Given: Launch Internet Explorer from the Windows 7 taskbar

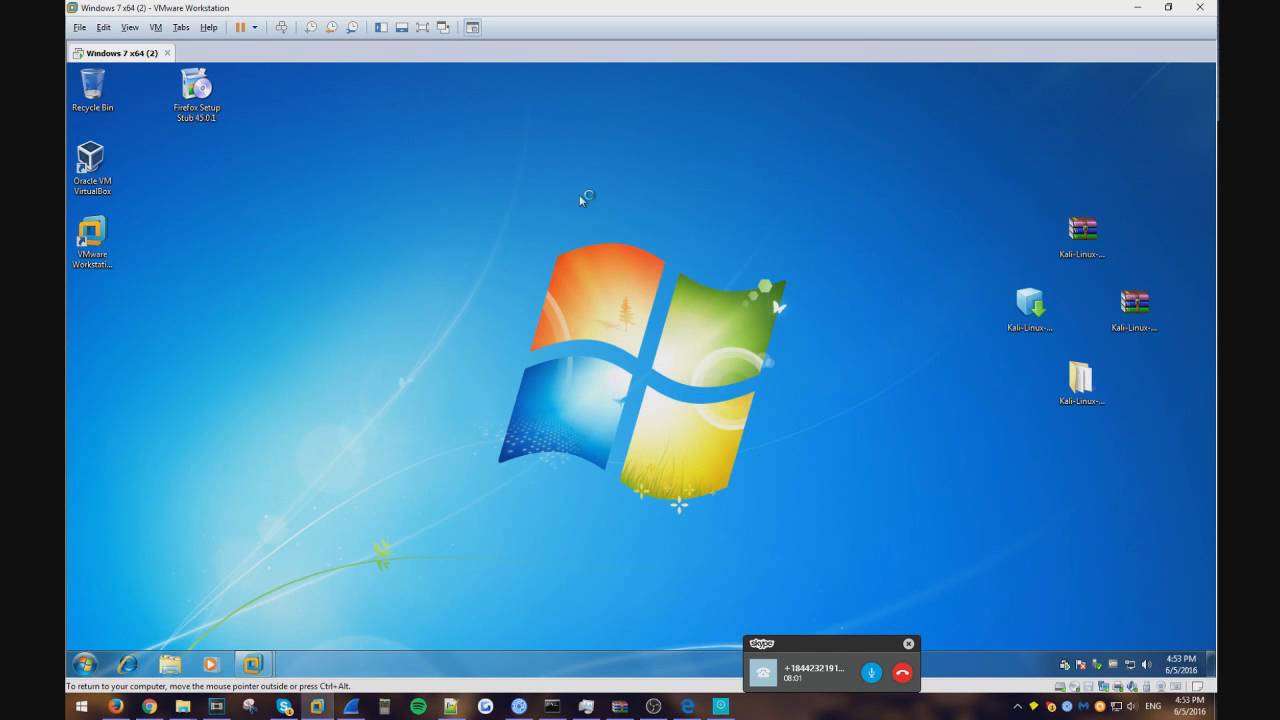Looking at the screenshot, I should [x=128, y=664].
